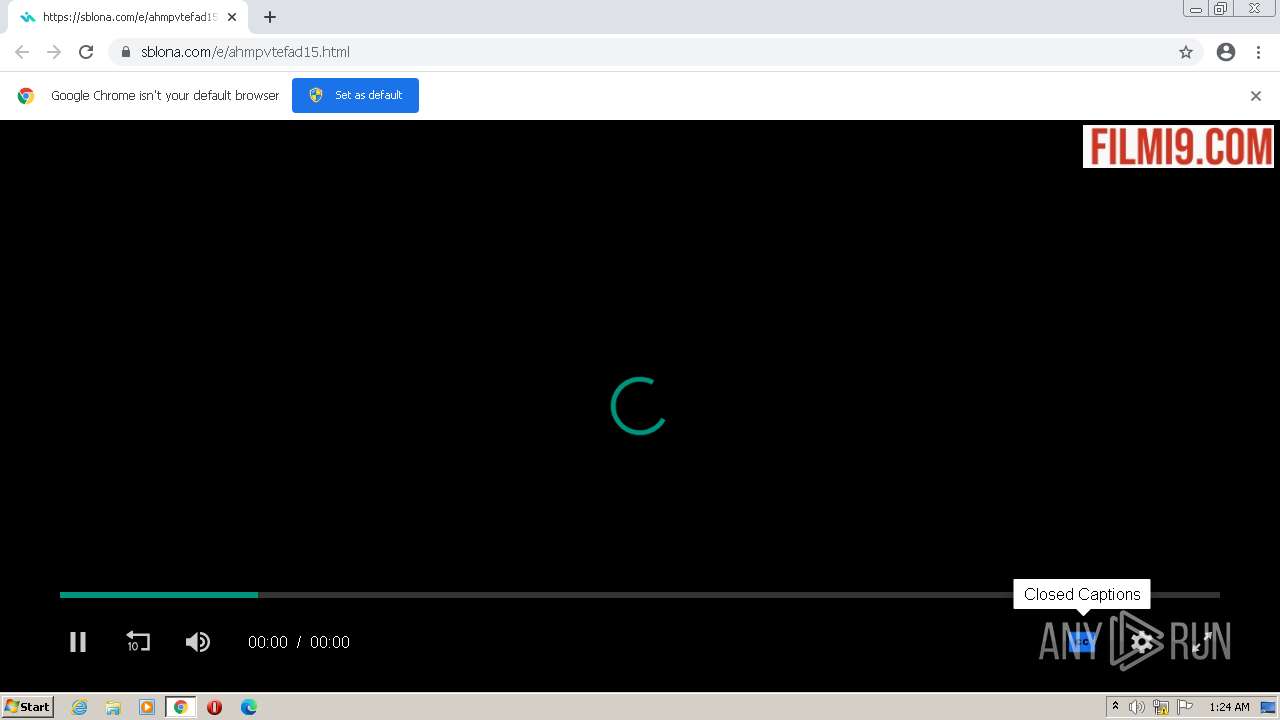This screenshot has width=1280, height=720.
Task: Show hidden system tray icons
Action: tap(1115, 707)
